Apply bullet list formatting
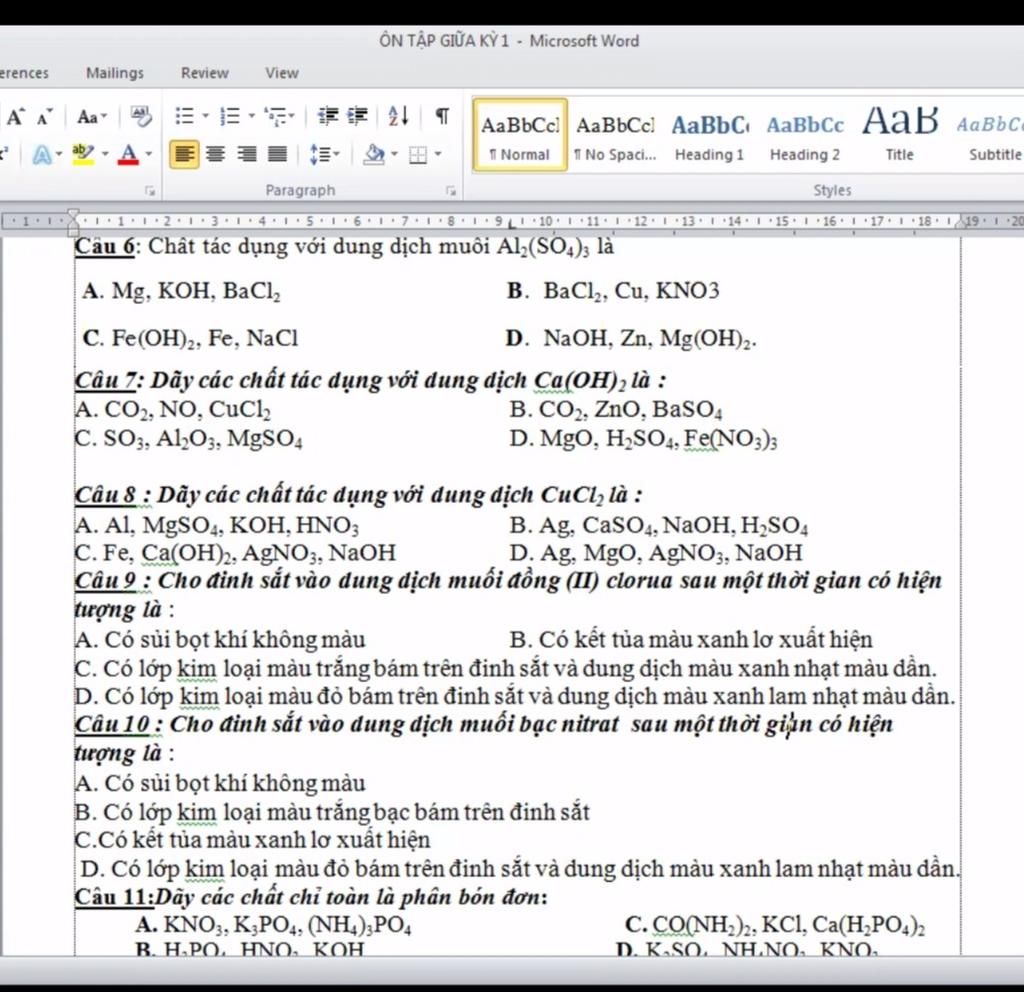Image resolution: width=1024 pixels, height=992 pixels. point(185,117)
